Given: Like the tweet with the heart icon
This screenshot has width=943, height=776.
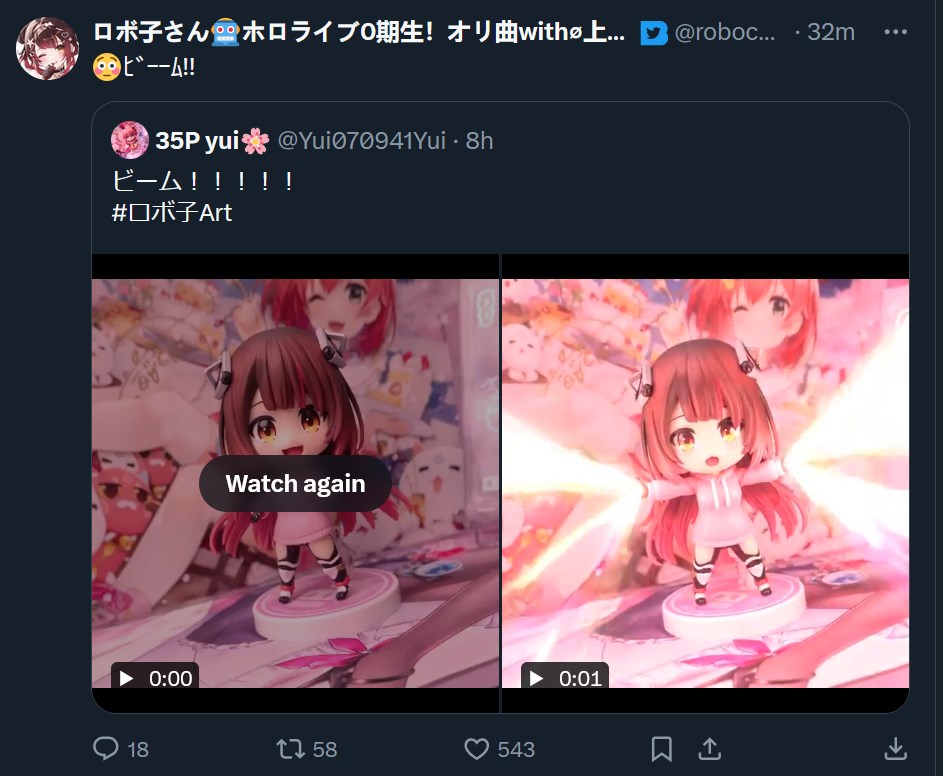Looking at the screenshot, I should [476, 749].
